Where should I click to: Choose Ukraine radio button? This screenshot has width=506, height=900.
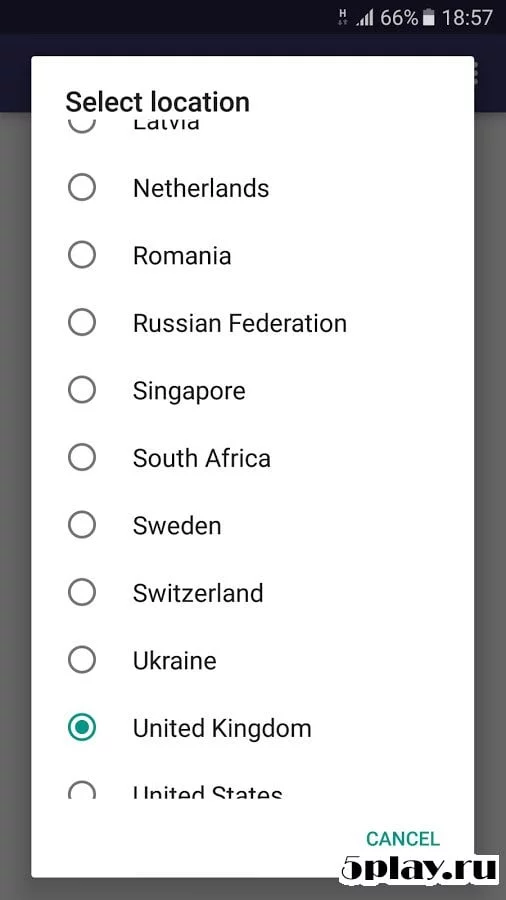point(81,660)
